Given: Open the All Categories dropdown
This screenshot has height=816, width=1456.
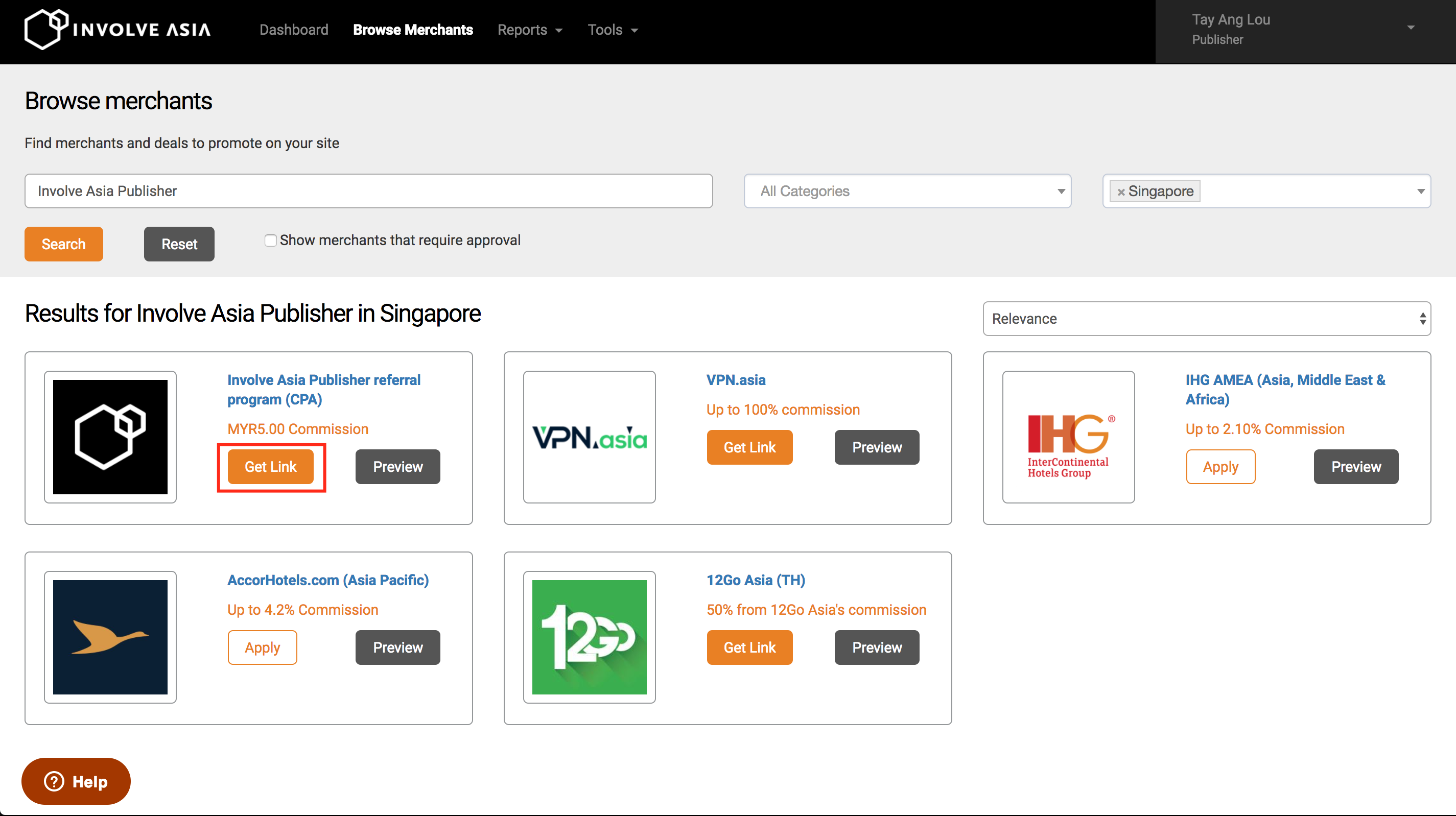Looking at the screenshot, I should click(907, 191).
